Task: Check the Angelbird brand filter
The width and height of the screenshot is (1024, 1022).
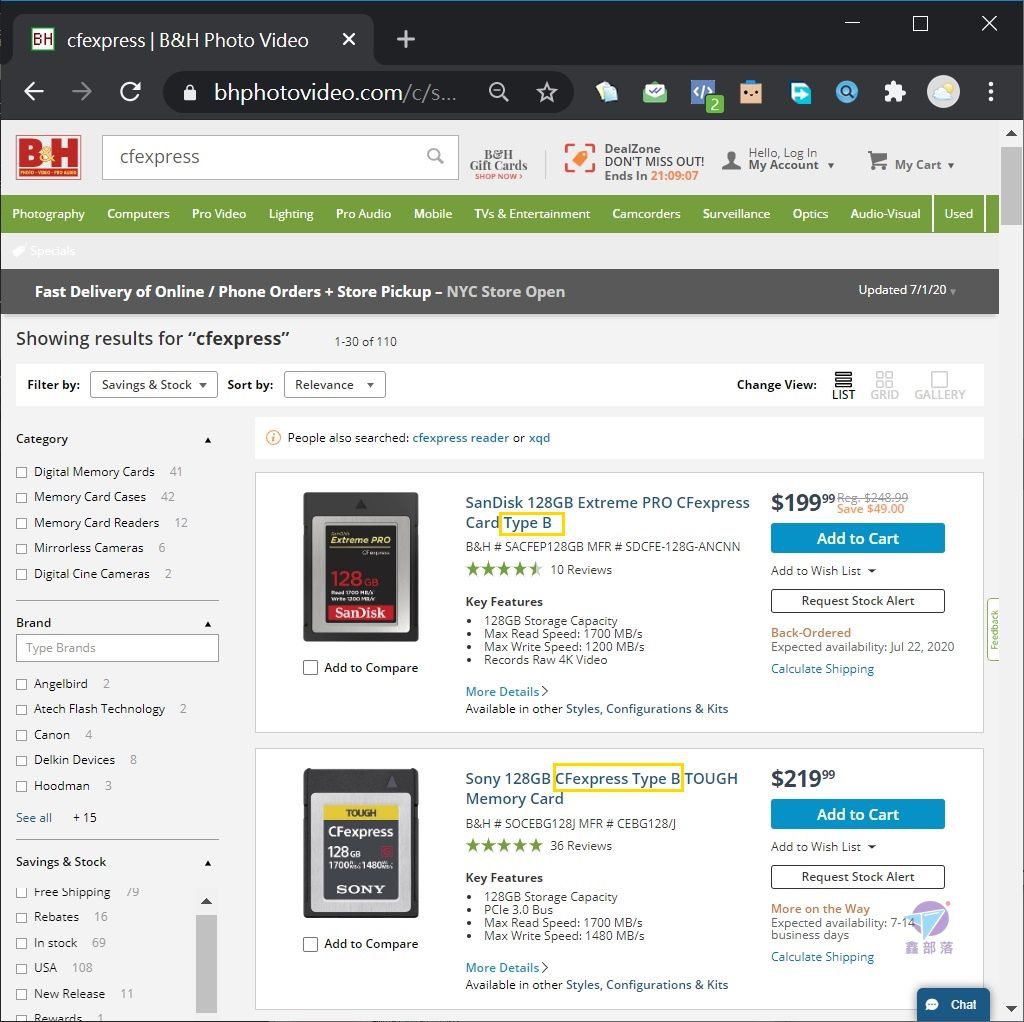Action: [x=22, y=684]
